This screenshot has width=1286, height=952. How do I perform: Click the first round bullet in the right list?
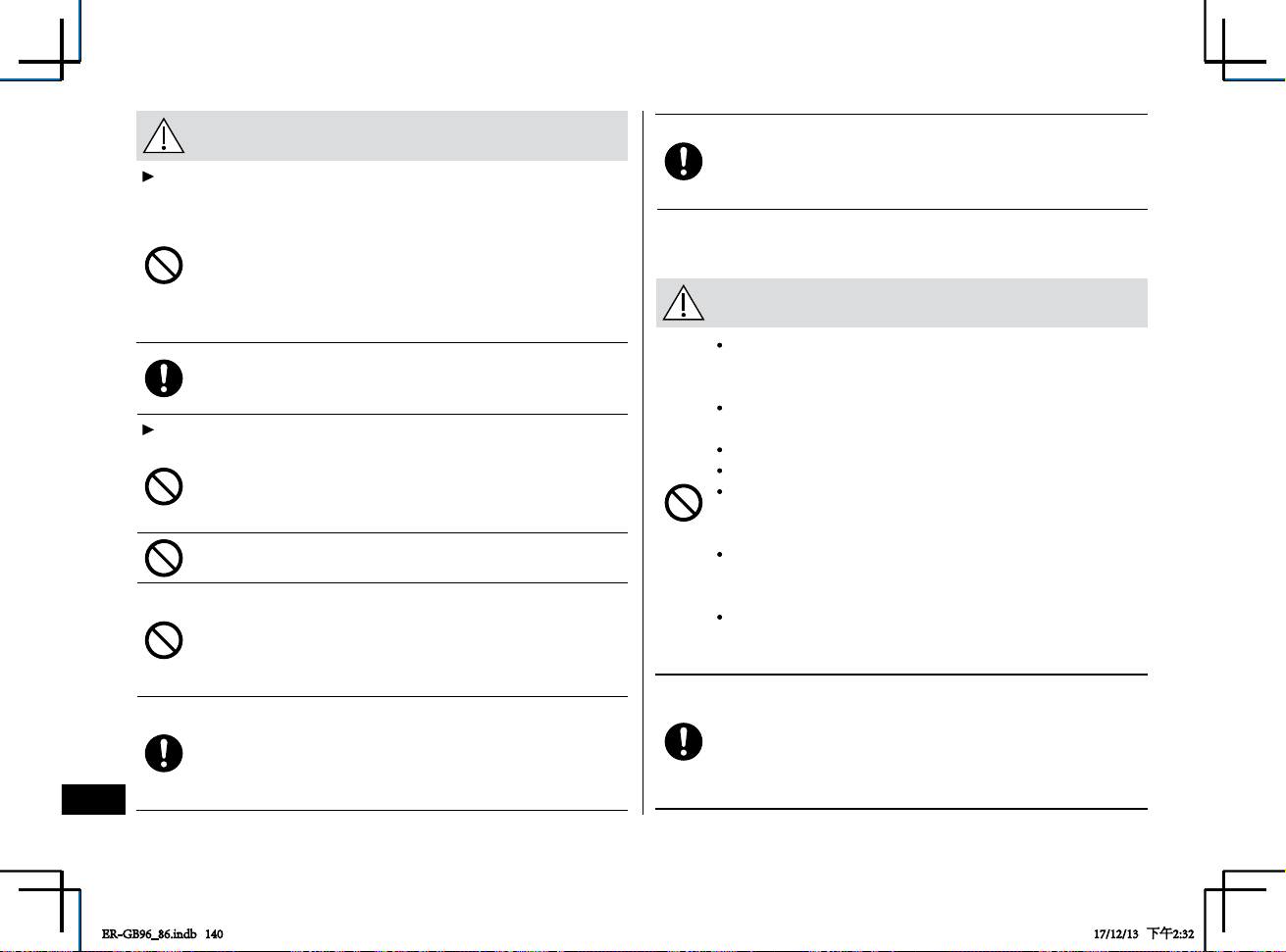click(720, 345)
